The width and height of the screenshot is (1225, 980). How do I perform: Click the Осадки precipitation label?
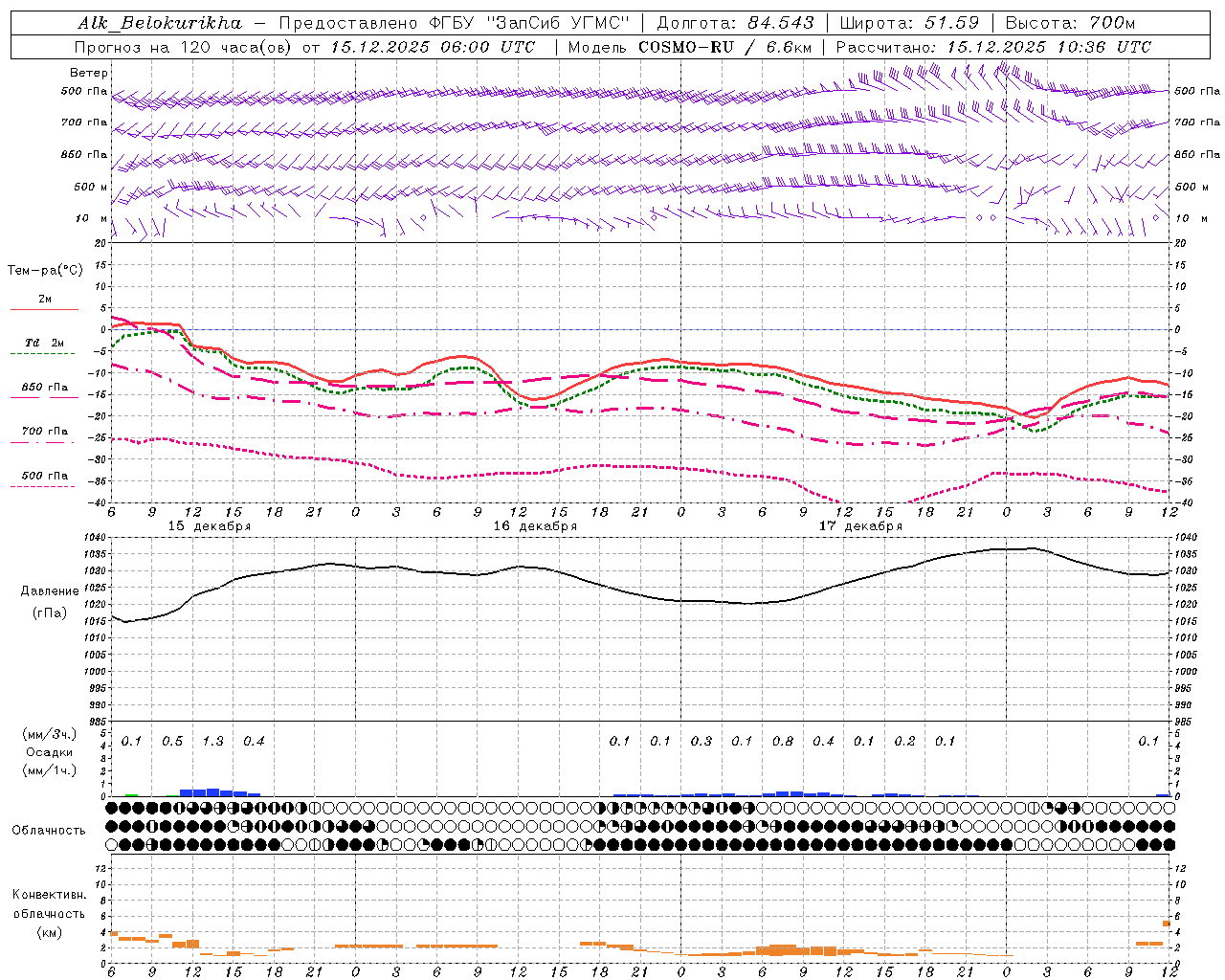[49, 752]
